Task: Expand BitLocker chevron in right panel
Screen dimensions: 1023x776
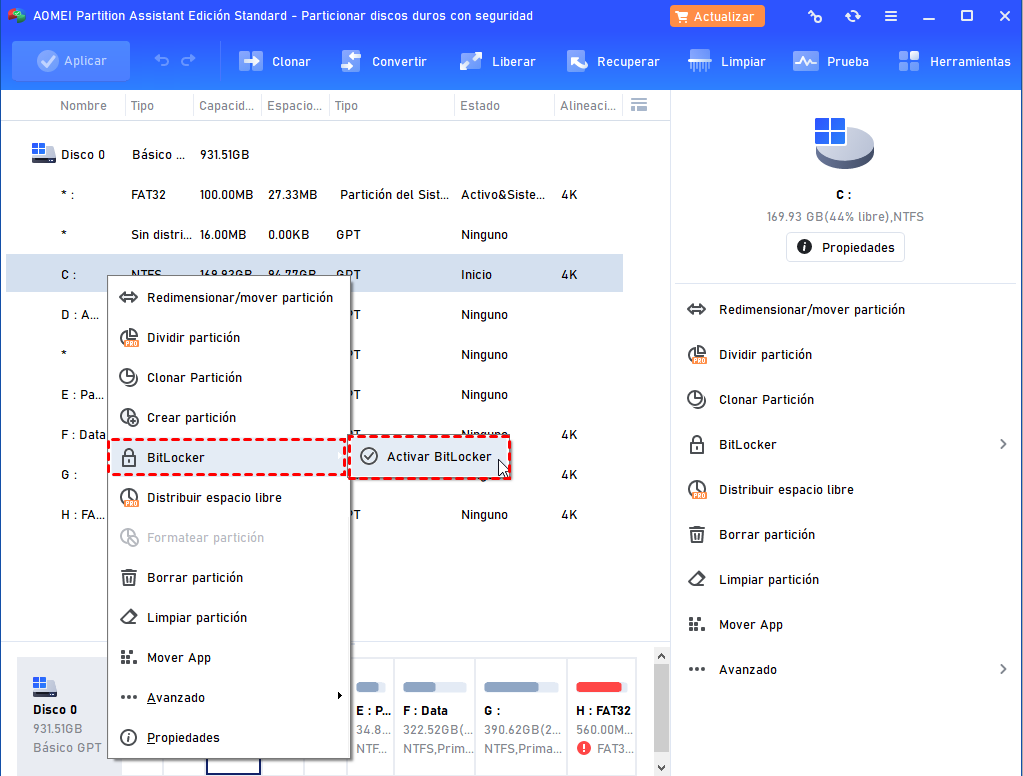Action: click(x=1003, y=444)
